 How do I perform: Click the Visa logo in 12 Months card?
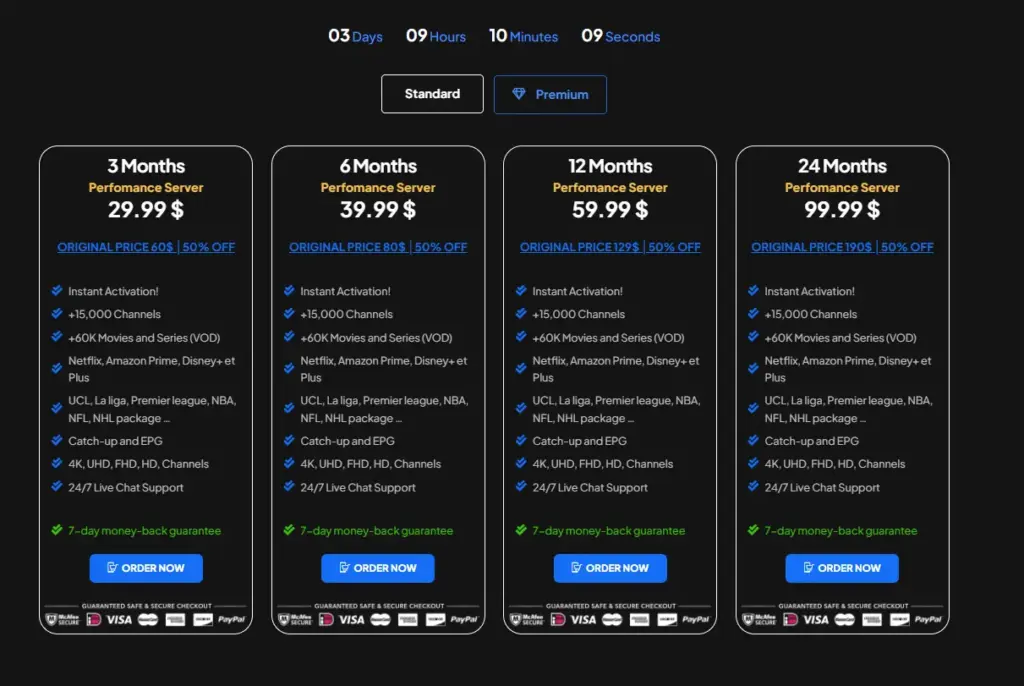pos(583,619)
